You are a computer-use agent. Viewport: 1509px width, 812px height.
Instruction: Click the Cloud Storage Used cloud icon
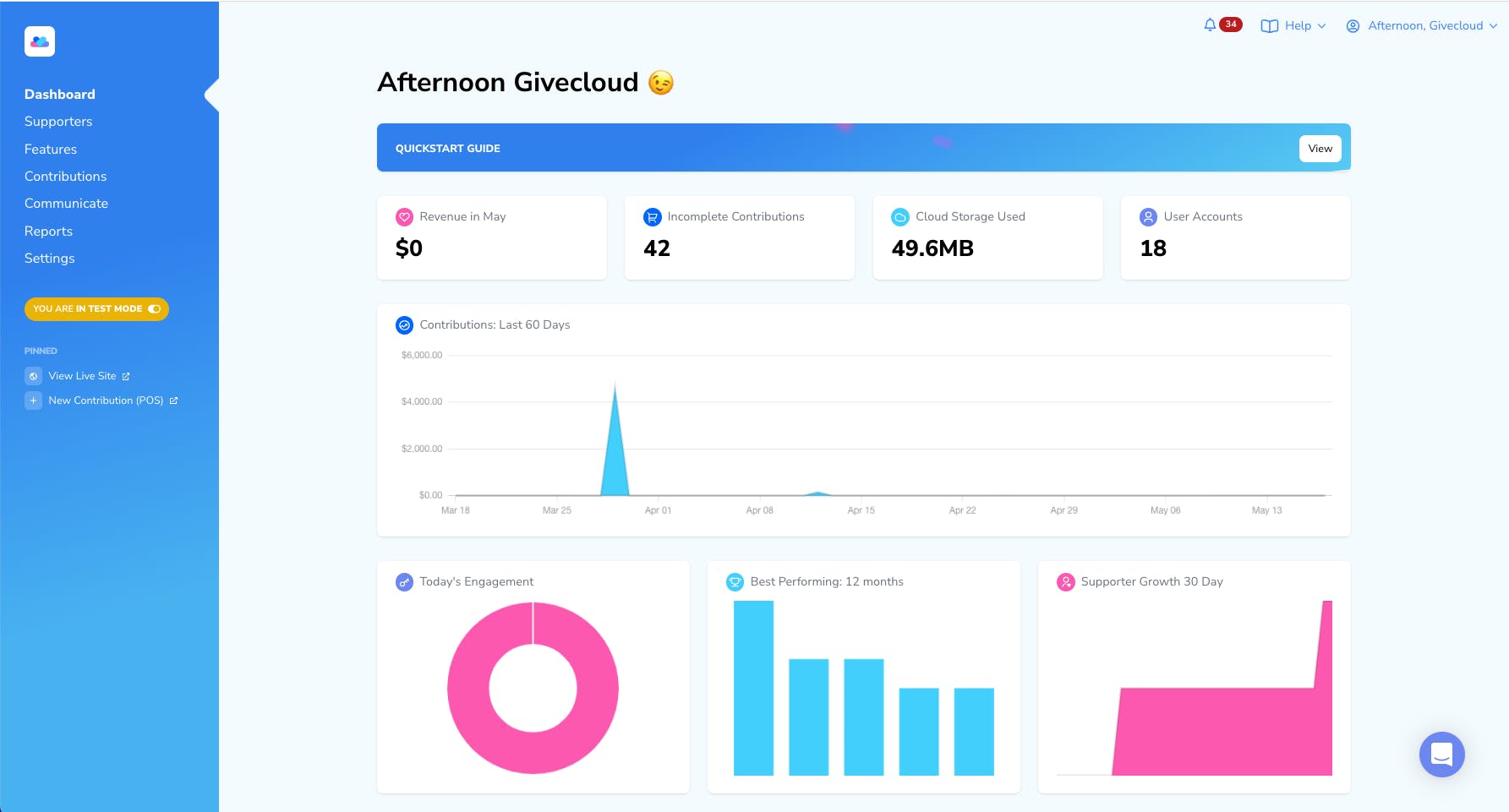[899, 216]
